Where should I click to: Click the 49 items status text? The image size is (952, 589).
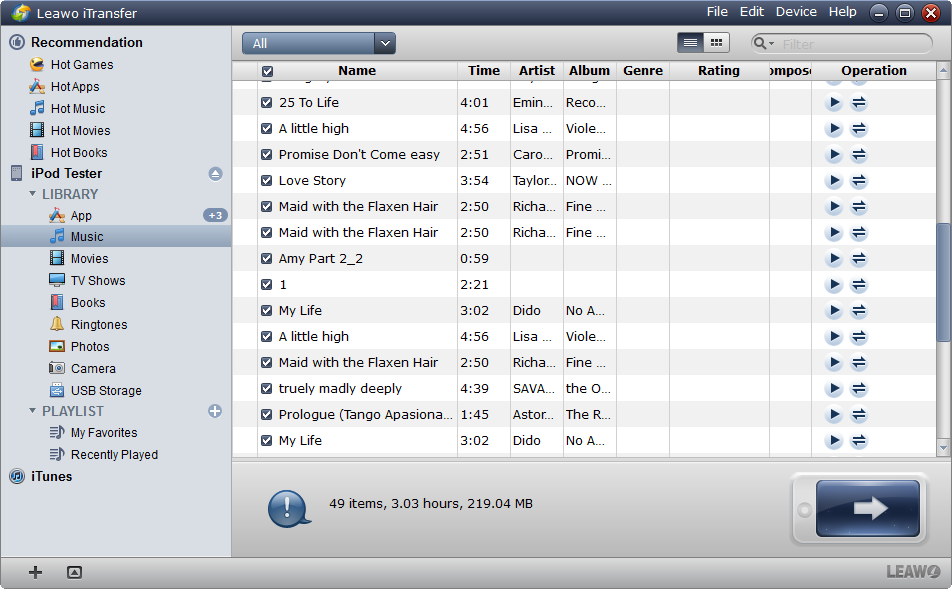[431, 503]
